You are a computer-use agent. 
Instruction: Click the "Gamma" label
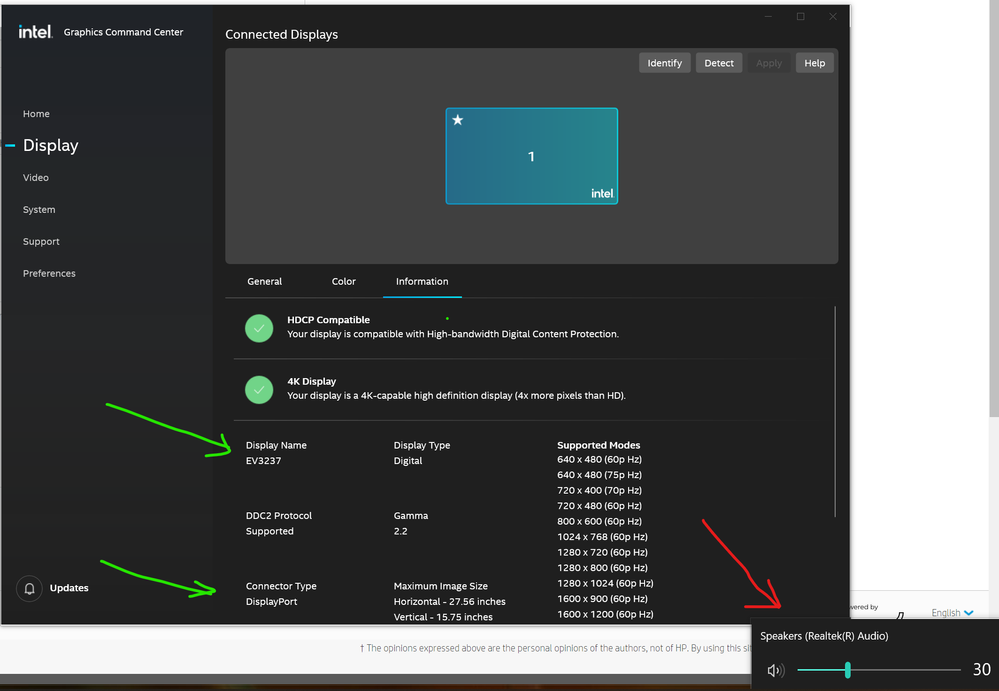pyautogui.click(x=411, y=516)
